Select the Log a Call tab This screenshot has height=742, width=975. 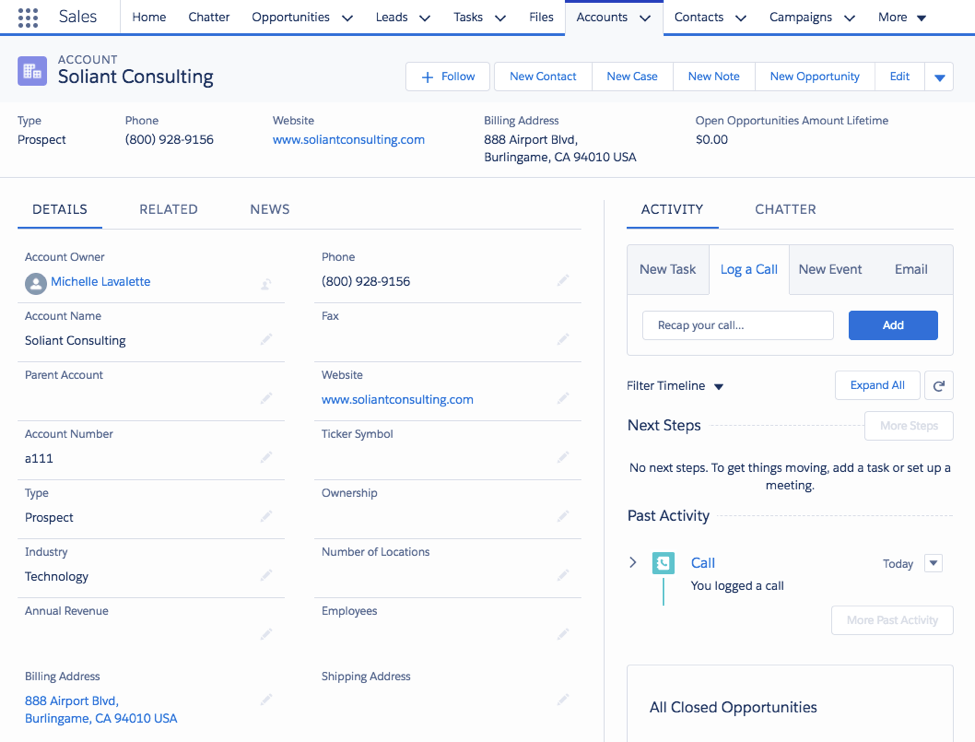coord(749,269)
